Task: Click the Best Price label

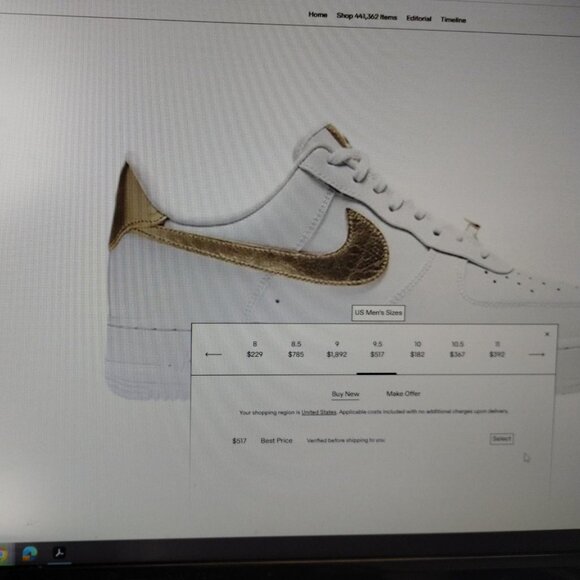Action: (x=276, y=441)
